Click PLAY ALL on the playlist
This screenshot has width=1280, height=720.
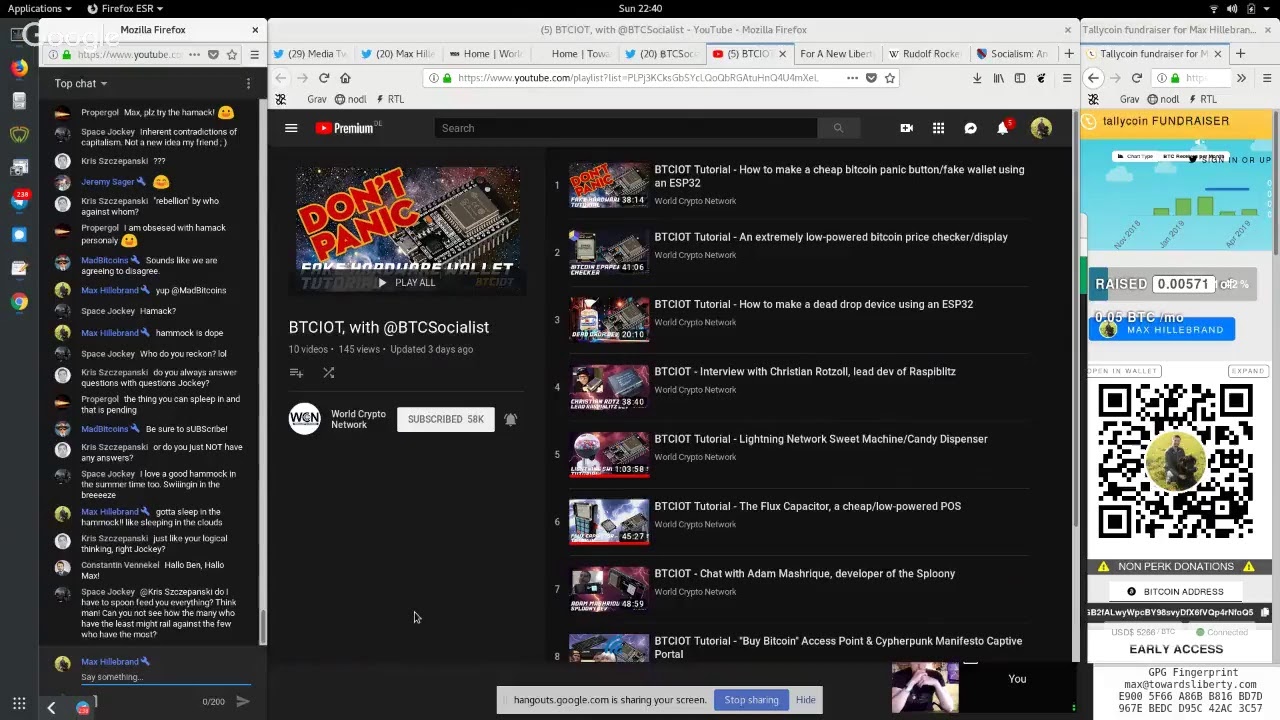pyautogui.click(x=406, y=283)
